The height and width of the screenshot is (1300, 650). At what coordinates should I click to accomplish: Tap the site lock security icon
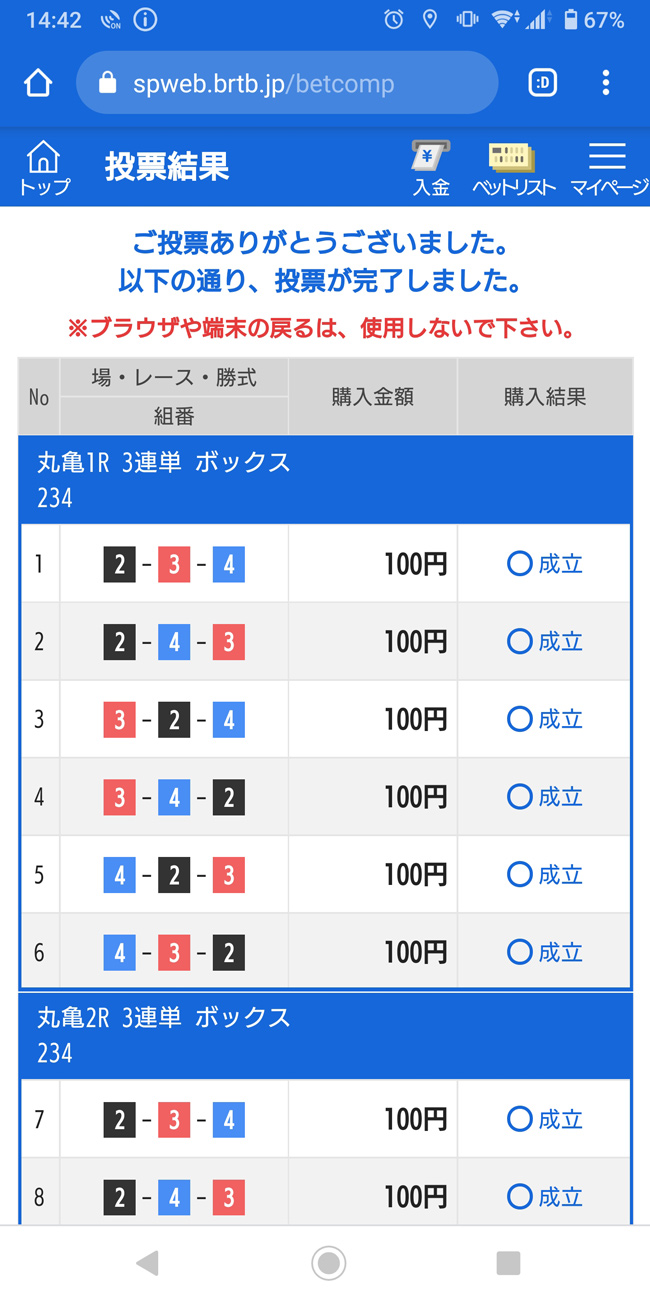pos(108,83)
